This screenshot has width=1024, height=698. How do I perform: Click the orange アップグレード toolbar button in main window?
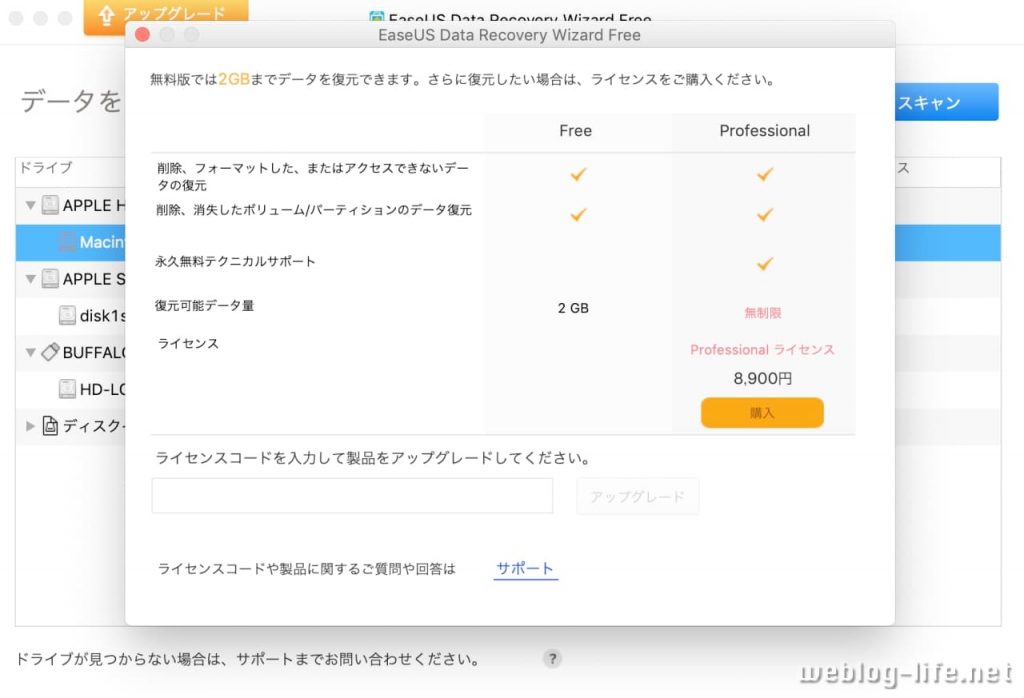pos(166,16)
